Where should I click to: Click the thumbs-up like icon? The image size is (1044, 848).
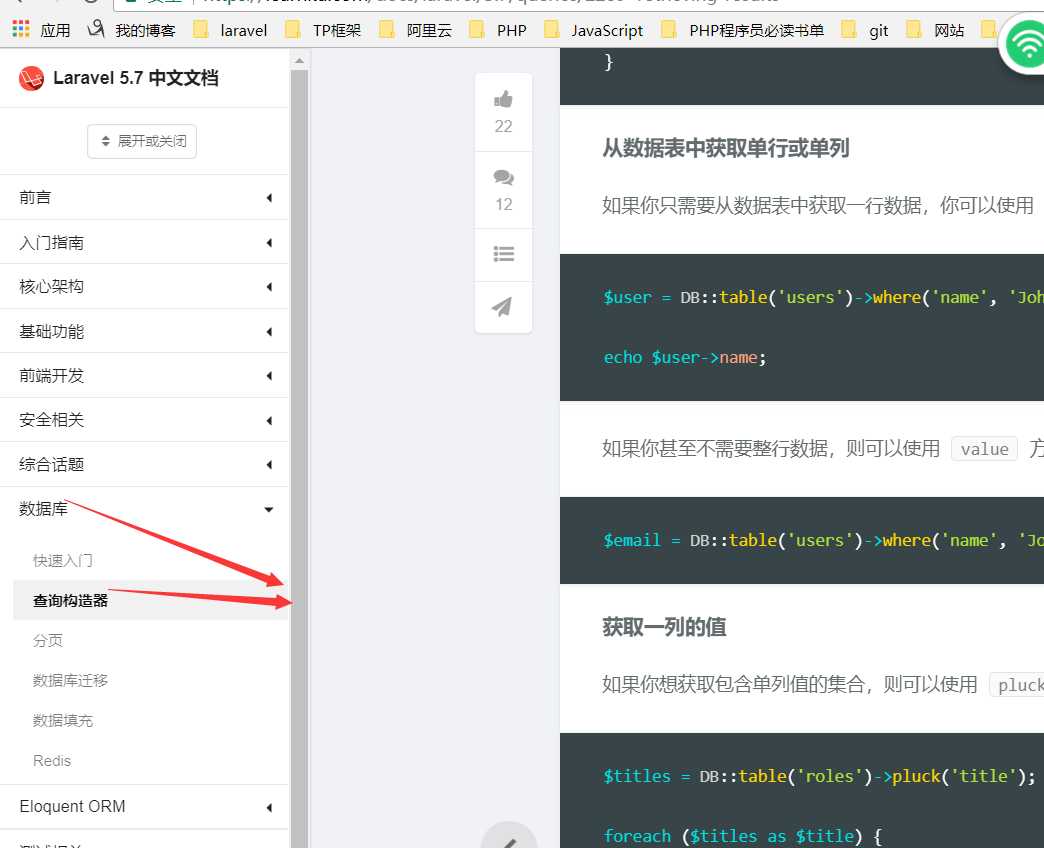tap(503, 99)
